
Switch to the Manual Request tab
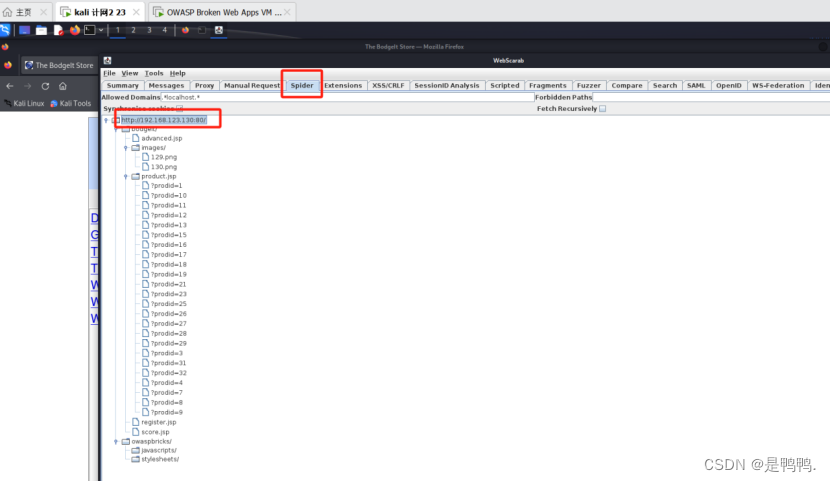tap(252, 85)
